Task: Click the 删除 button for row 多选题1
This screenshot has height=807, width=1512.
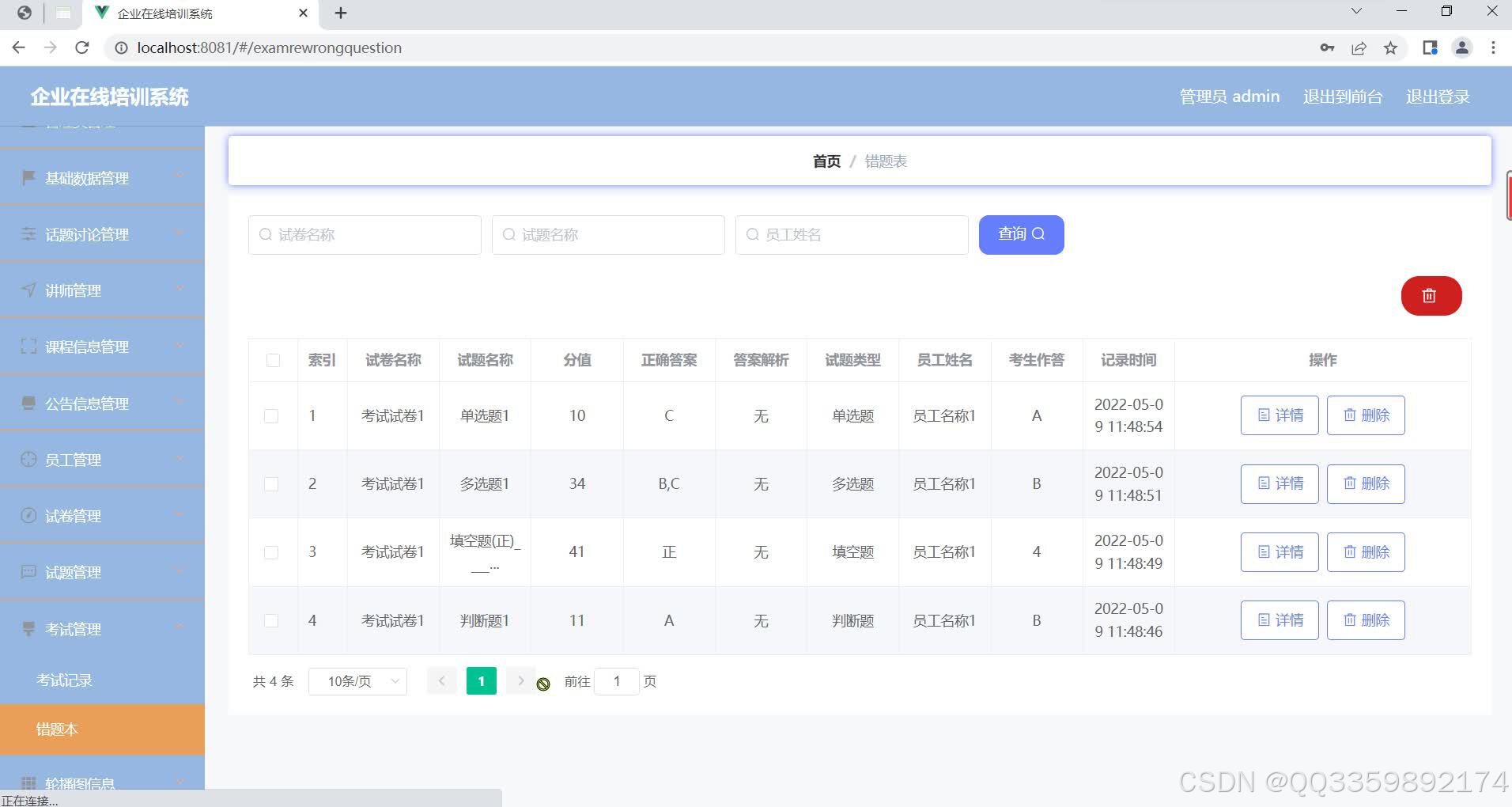Action: [x=1366, y=483]
